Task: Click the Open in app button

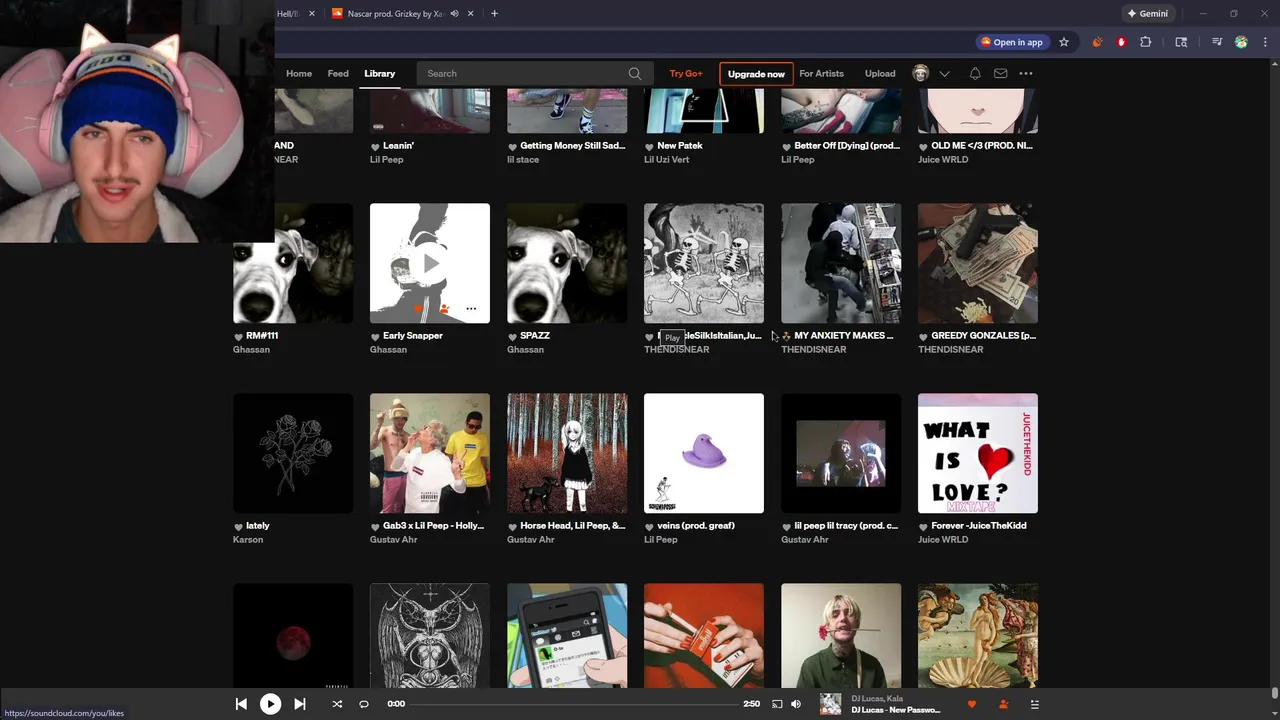Action: point(1012,42)
